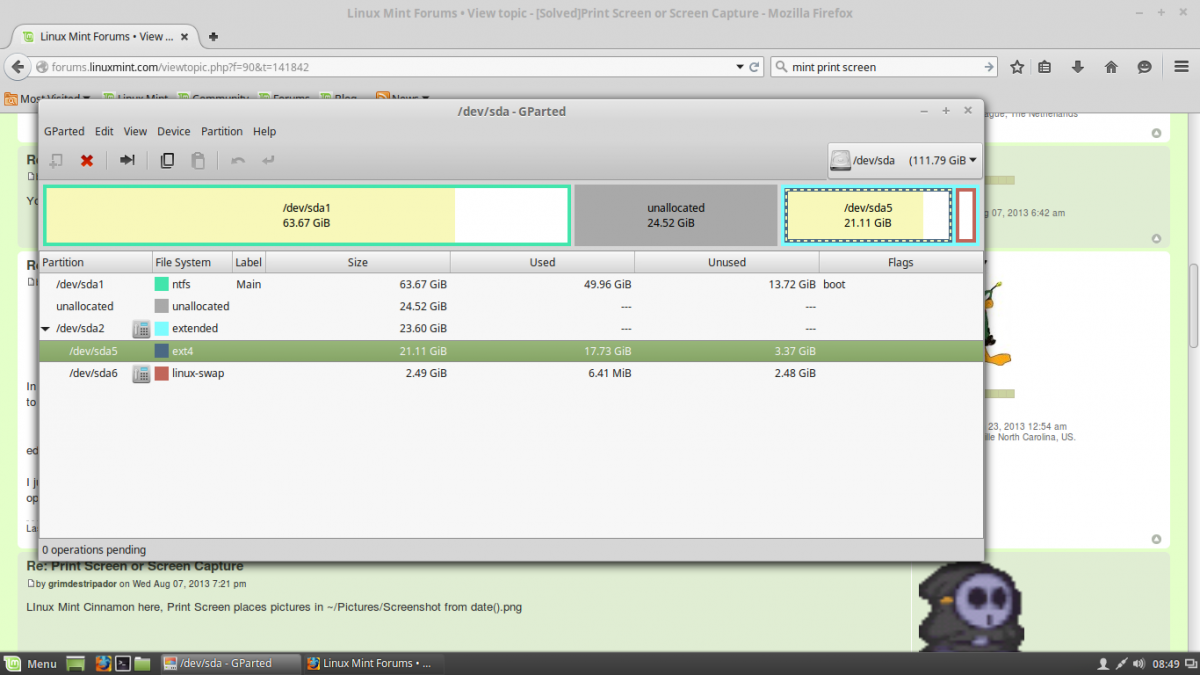Click the Paste partition clipboard icon
This screenshot has height=675, width=1200.
tap(198, 160)
